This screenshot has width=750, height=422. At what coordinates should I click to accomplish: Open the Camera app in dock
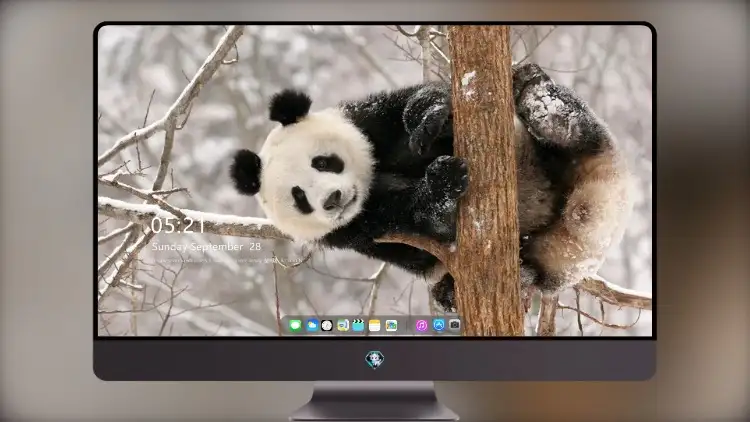[x=454, y=325]
